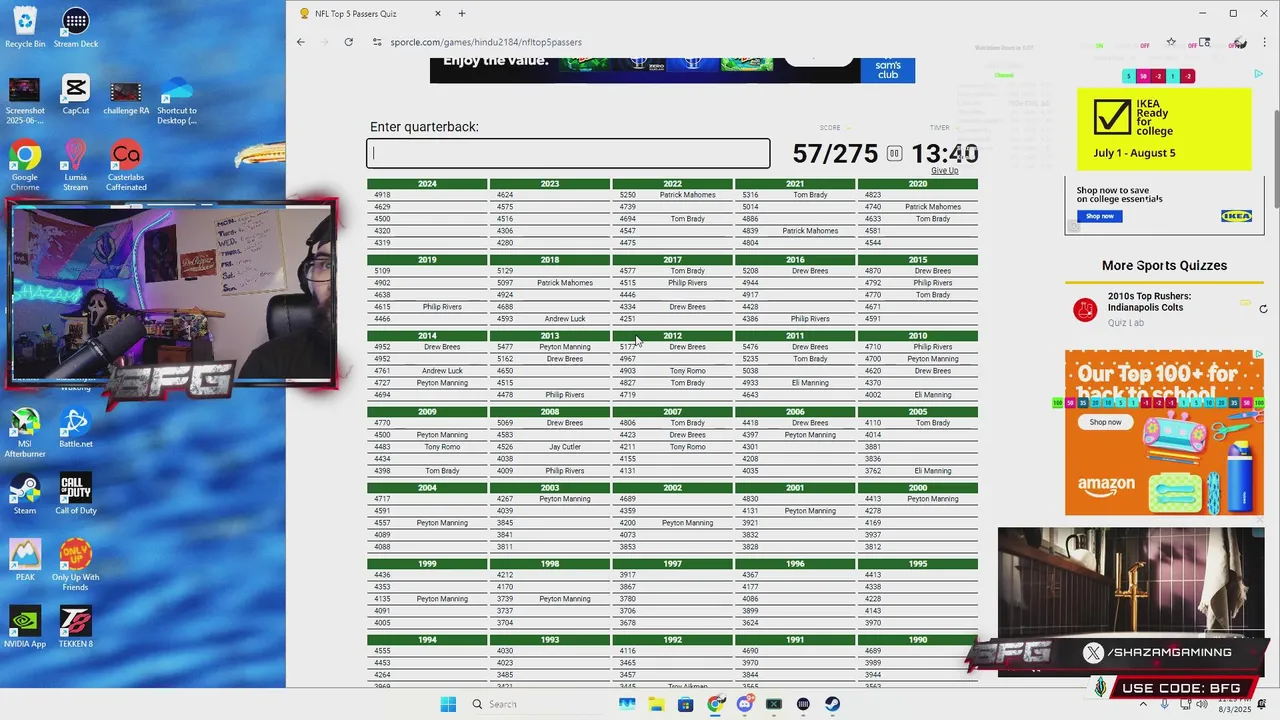Click the Chrome address bar URL
The width and height of the screenshot is (1280, 720).
[486, 42]
